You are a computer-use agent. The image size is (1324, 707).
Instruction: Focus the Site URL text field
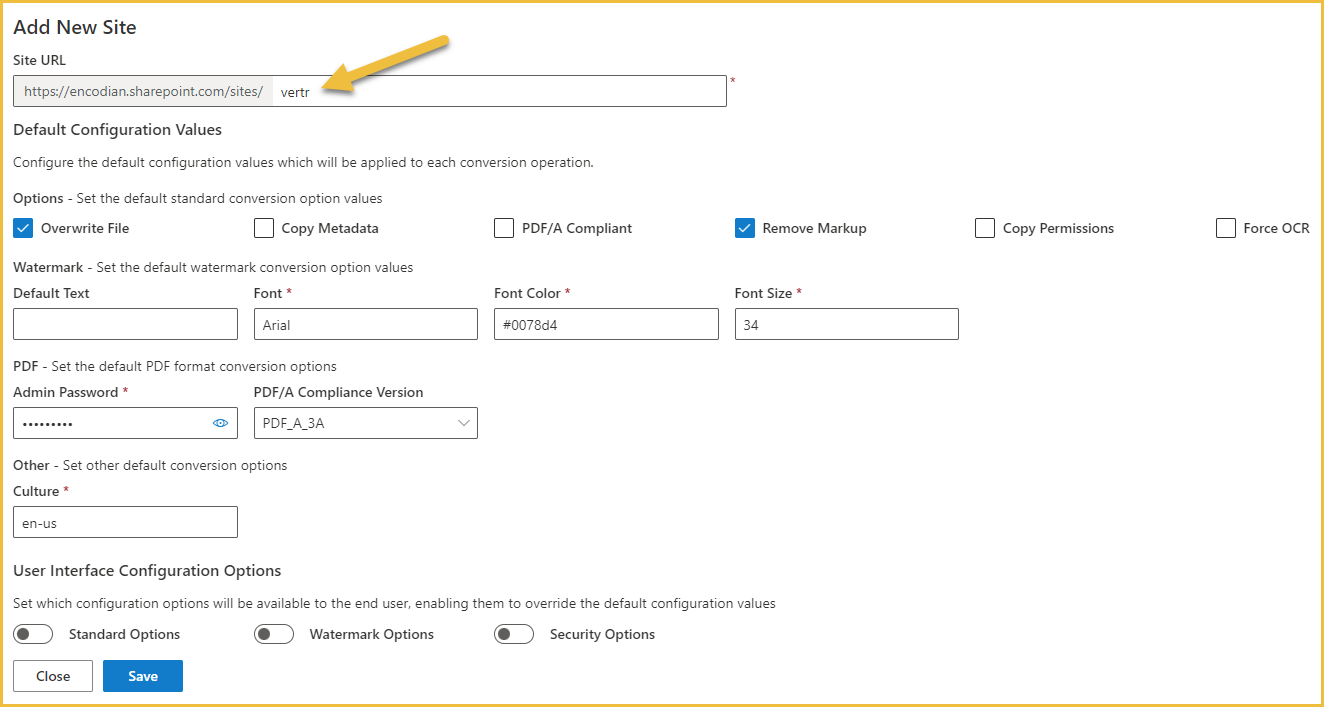point(499,91)
